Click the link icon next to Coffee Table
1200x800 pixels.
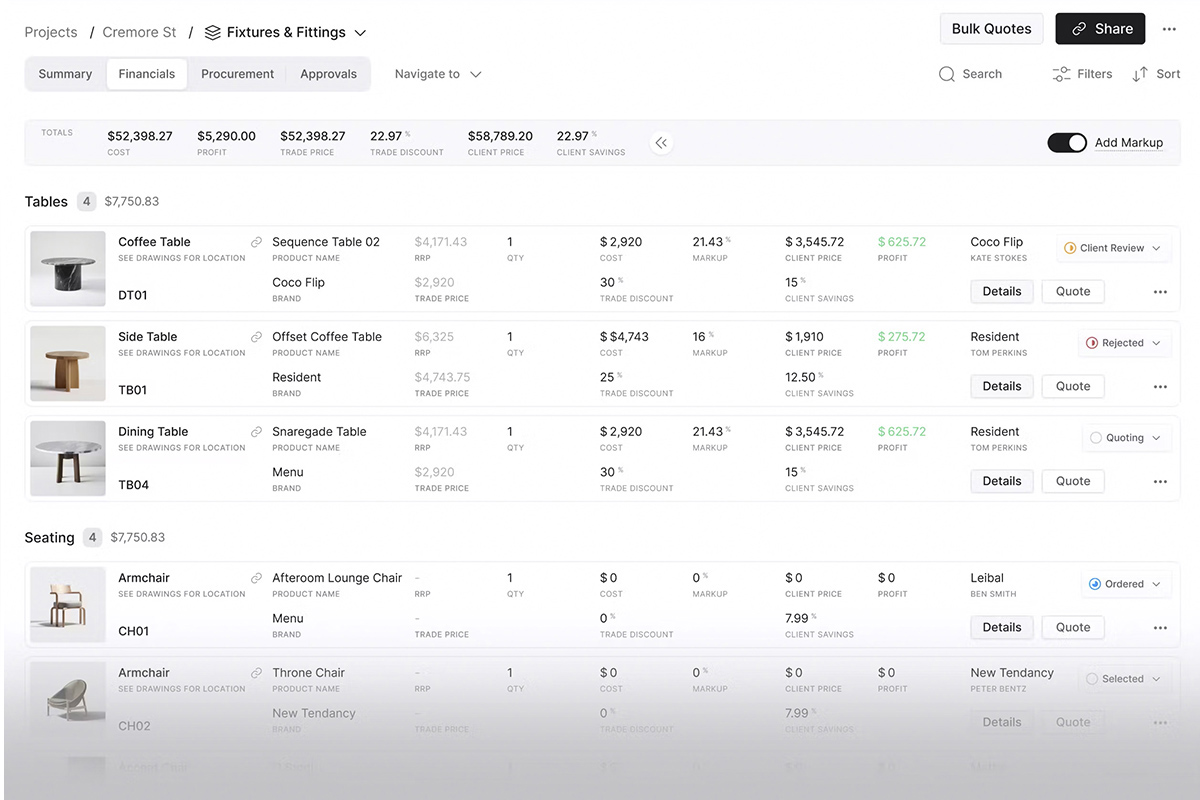(x=256, y=241)
